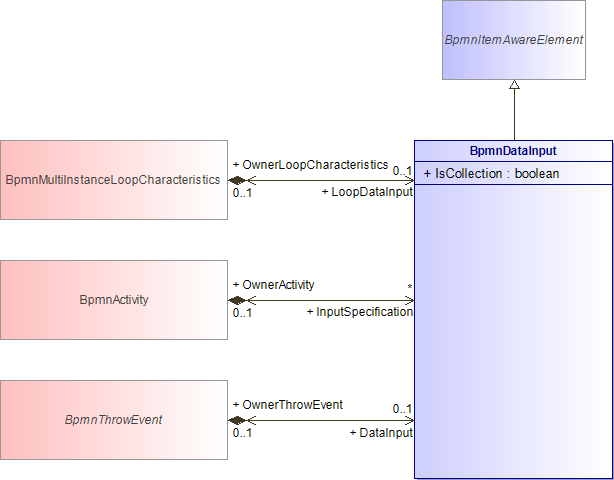614x480 pixels.
Task: Click the asterisk multiplicity near InputSpecification
Action: point(410,287)
